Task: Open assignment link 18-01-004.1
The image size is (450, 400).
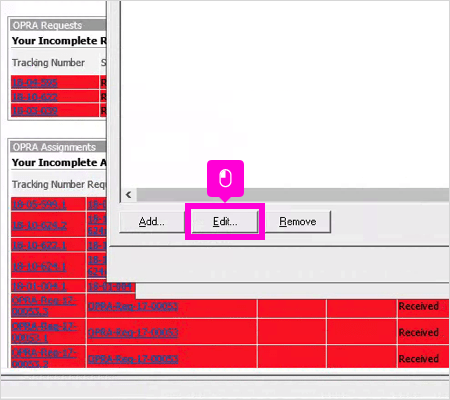Action: tap(39, 286)
